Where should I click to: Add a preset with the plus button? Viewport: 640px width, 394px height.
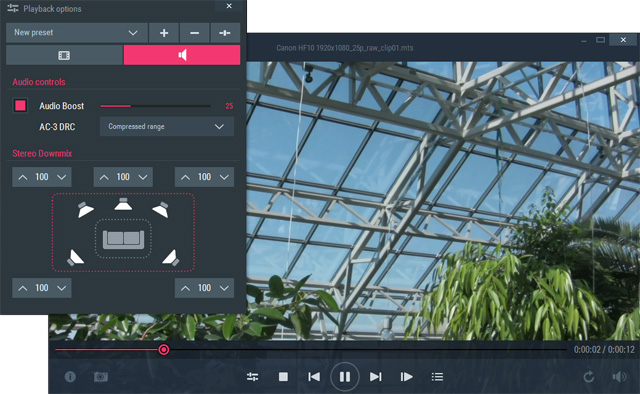(x=164, y=33)
